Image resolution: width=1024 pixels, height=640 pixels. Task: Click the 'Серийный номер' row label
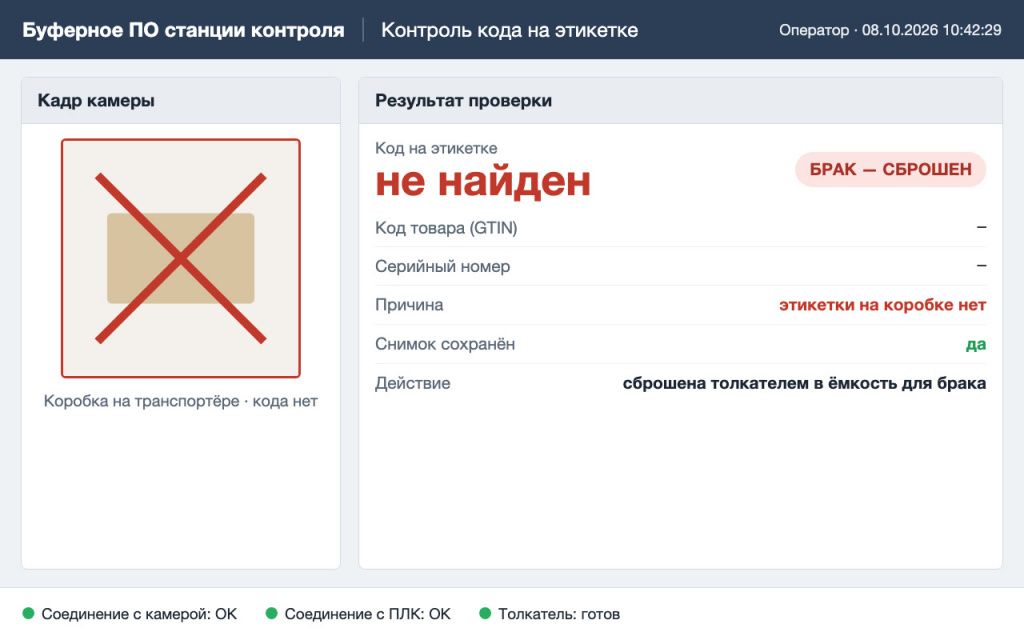coord(443,266)
